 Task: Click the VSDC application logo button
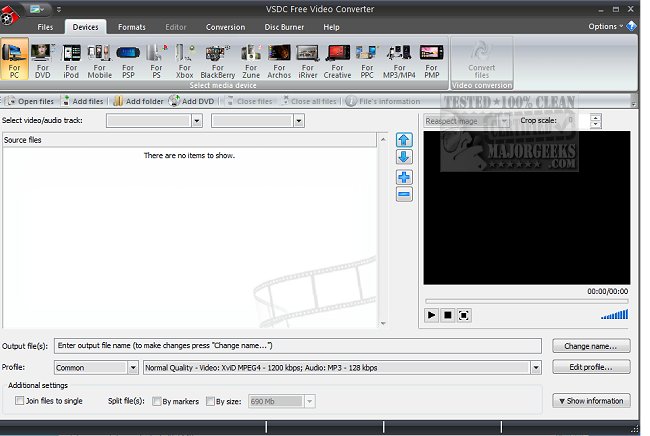[x=10, y=16]
